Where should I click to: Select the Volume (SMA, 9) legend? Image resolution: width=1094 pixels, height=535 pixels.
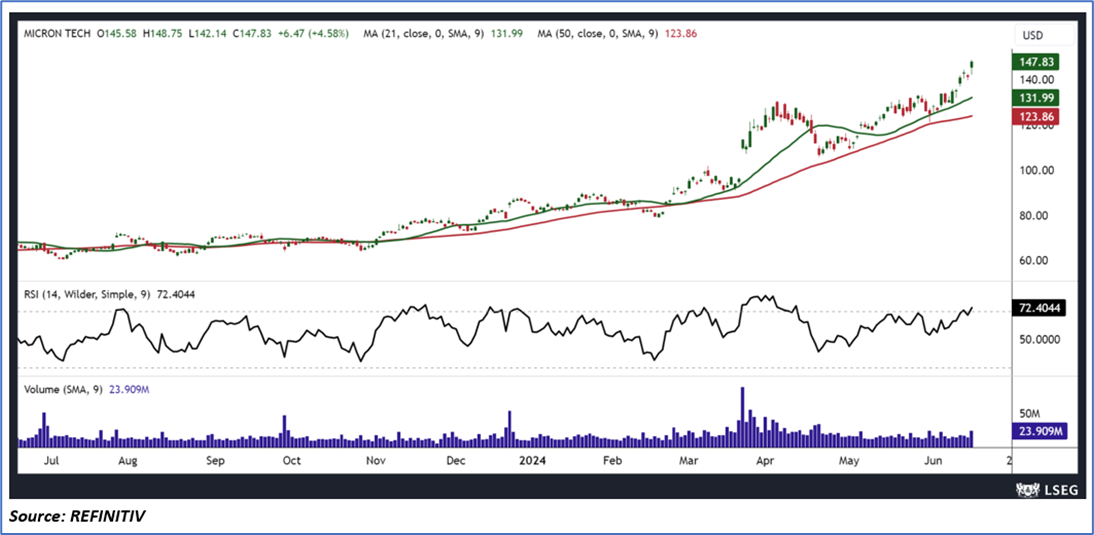point(87,391)
